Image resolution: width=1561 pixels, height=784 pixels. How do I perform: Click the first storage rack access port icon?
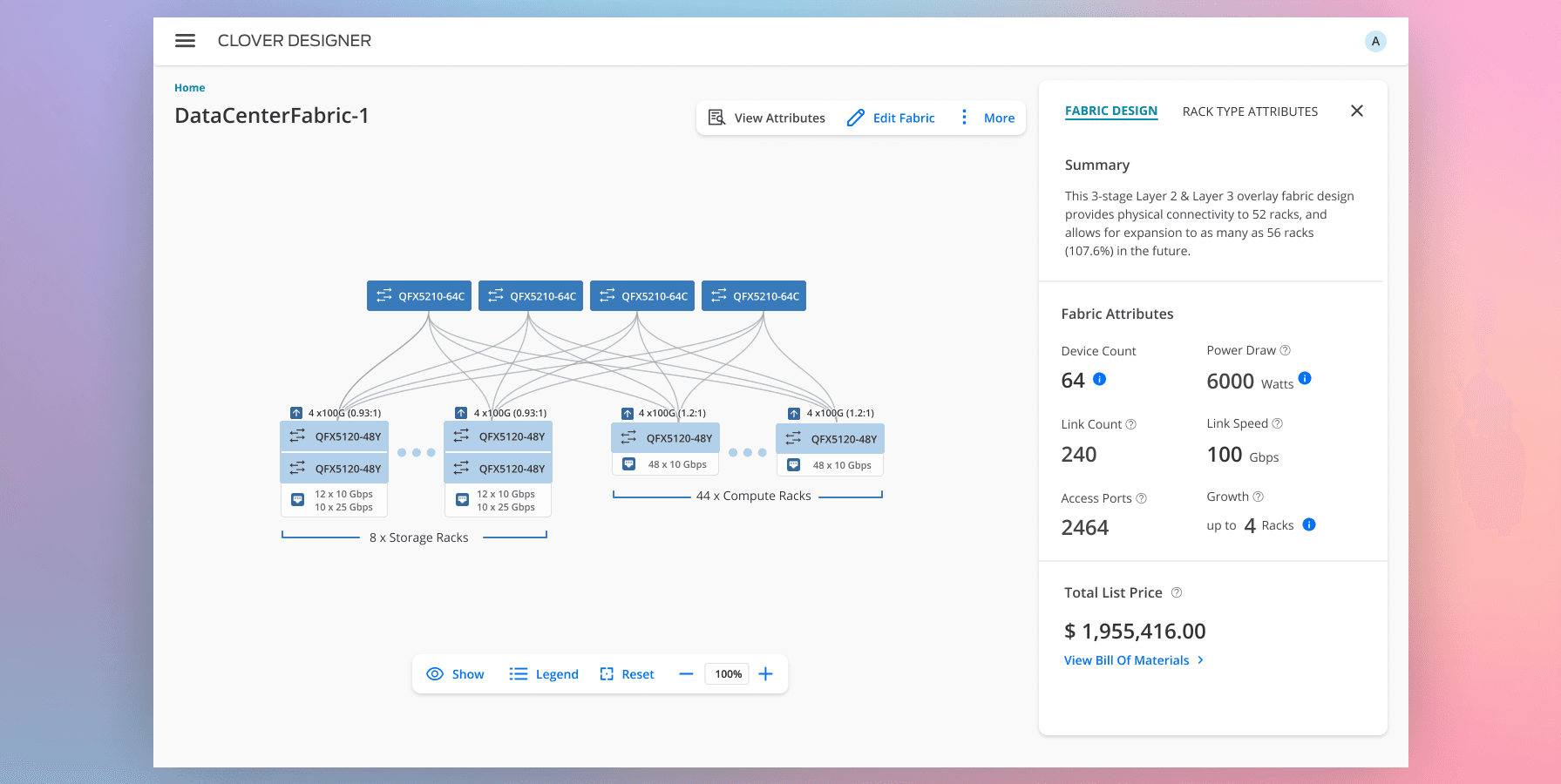[297, 500]
